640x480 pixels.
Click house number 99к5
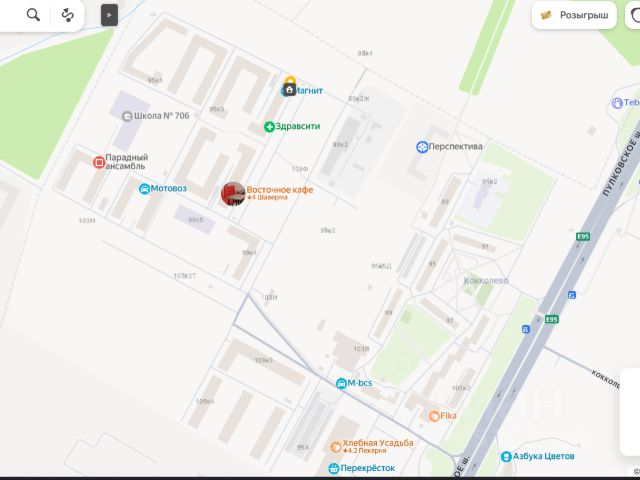(x=196, y=220)
